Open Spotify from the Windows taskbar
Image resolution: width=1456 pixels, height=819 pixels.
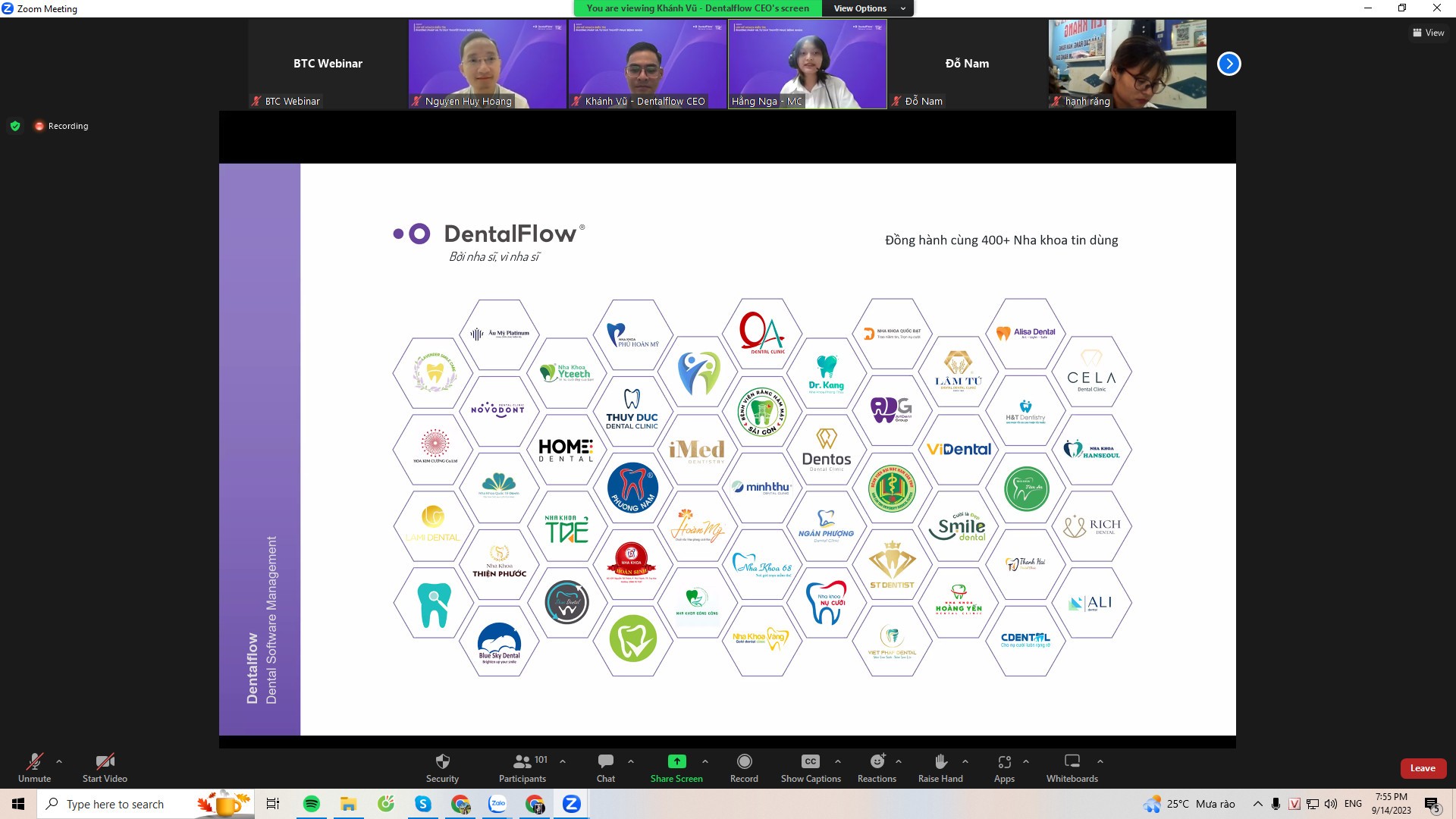311,804
